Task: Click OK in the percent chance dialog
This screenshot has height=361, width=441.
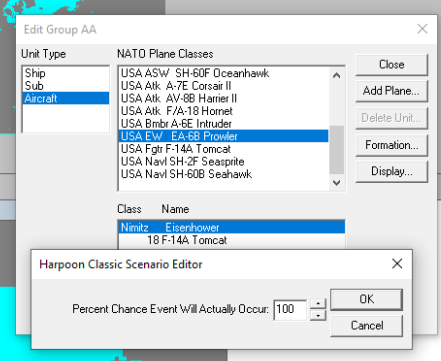Action: tap(366, 299)
